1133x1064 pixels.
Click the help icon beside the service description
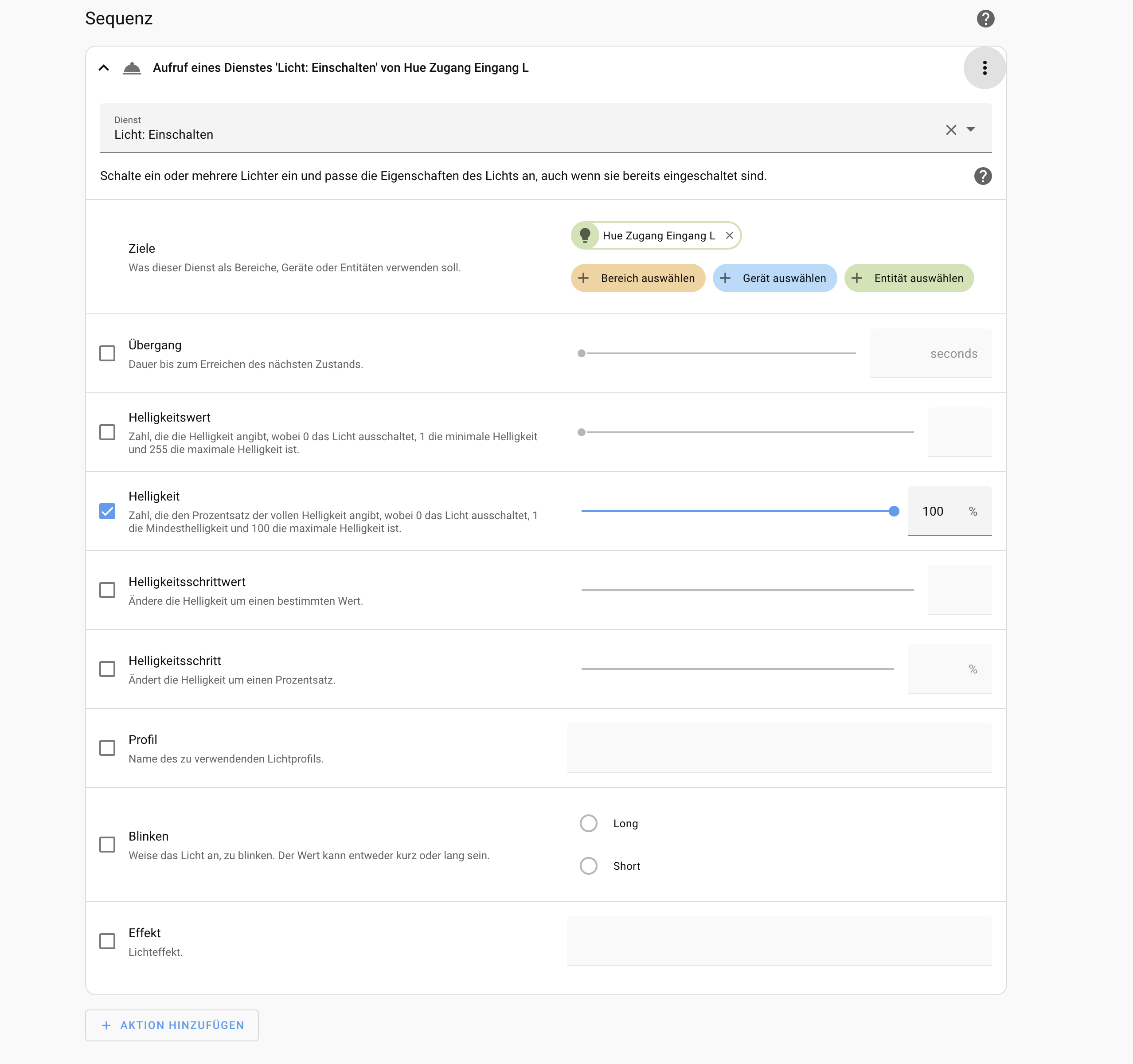983,176
